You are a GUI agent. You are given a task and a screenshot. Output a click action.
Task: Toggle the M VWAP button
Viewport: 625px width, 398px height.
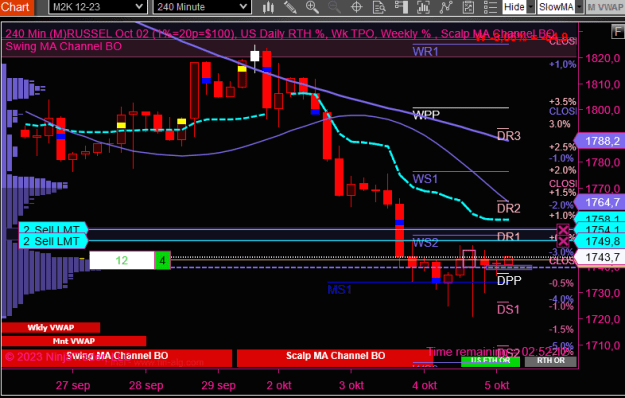(x=605, y=7)
